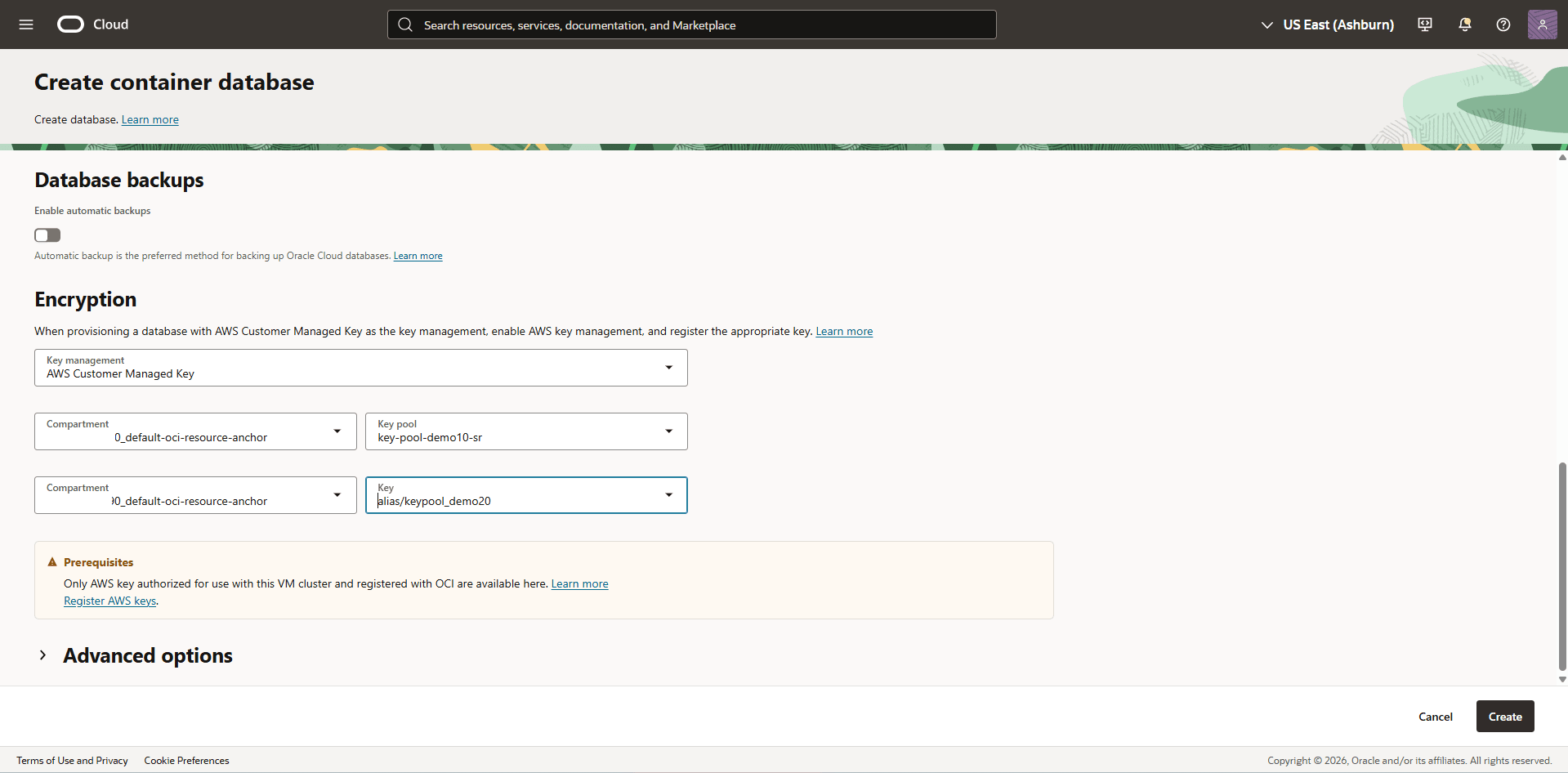This screenshot has height=773, width=1568.
Task: Click the Create container database title
Action: point(174,82)
